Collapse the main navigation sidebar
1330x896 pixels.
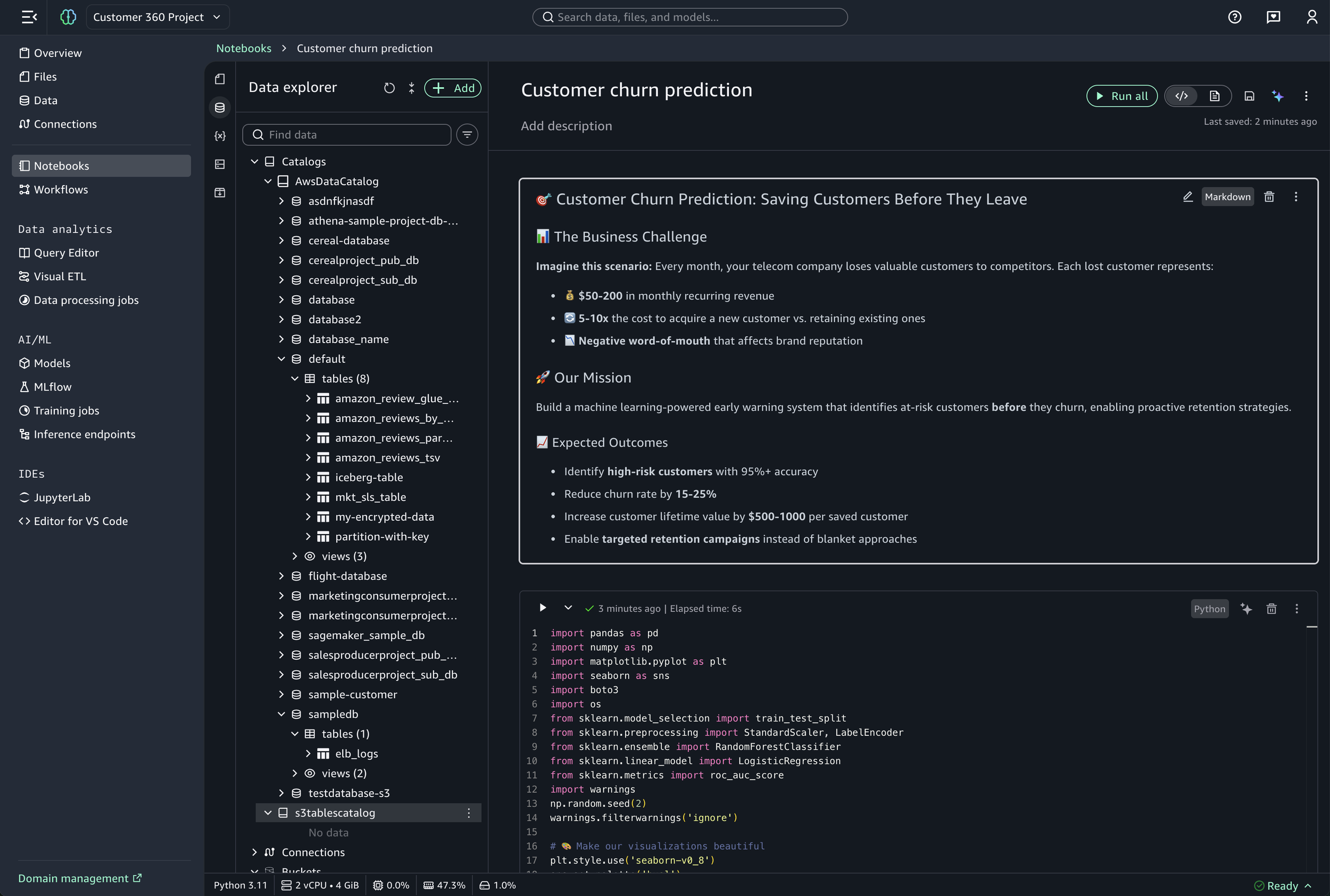(29, 16)
